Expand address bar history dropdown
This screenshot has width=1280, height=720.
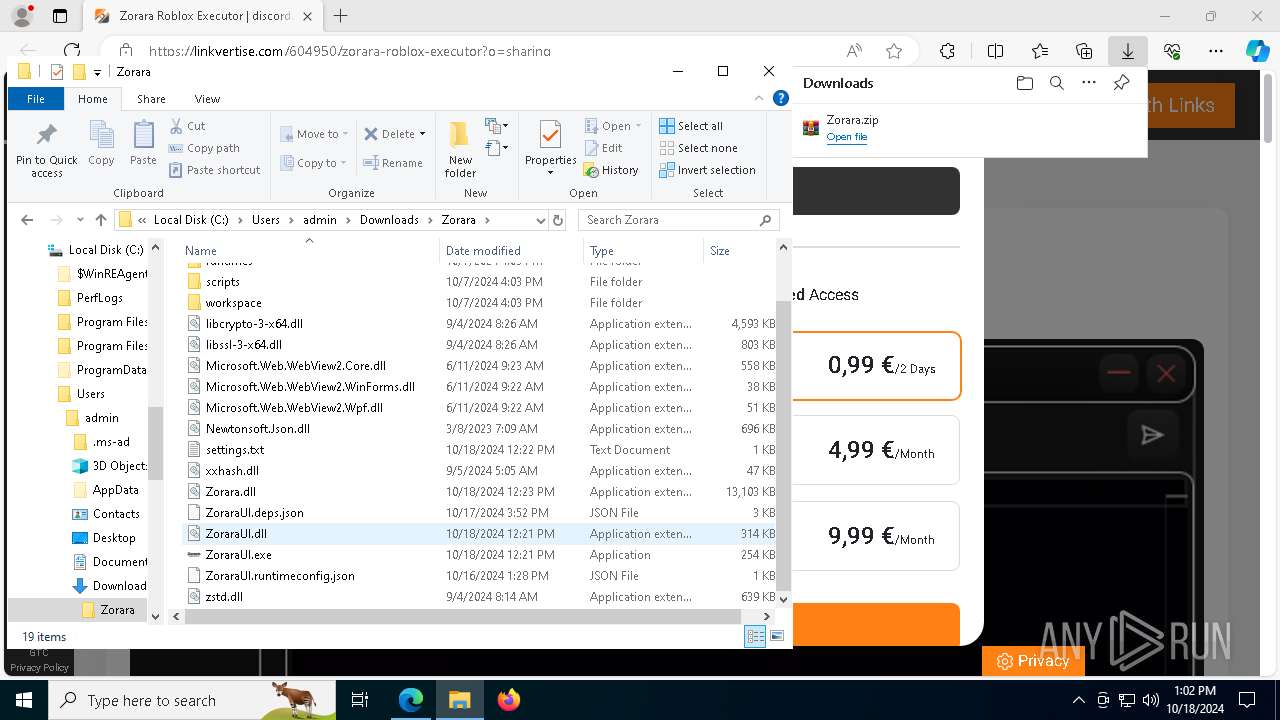click(x=541, y=220)
